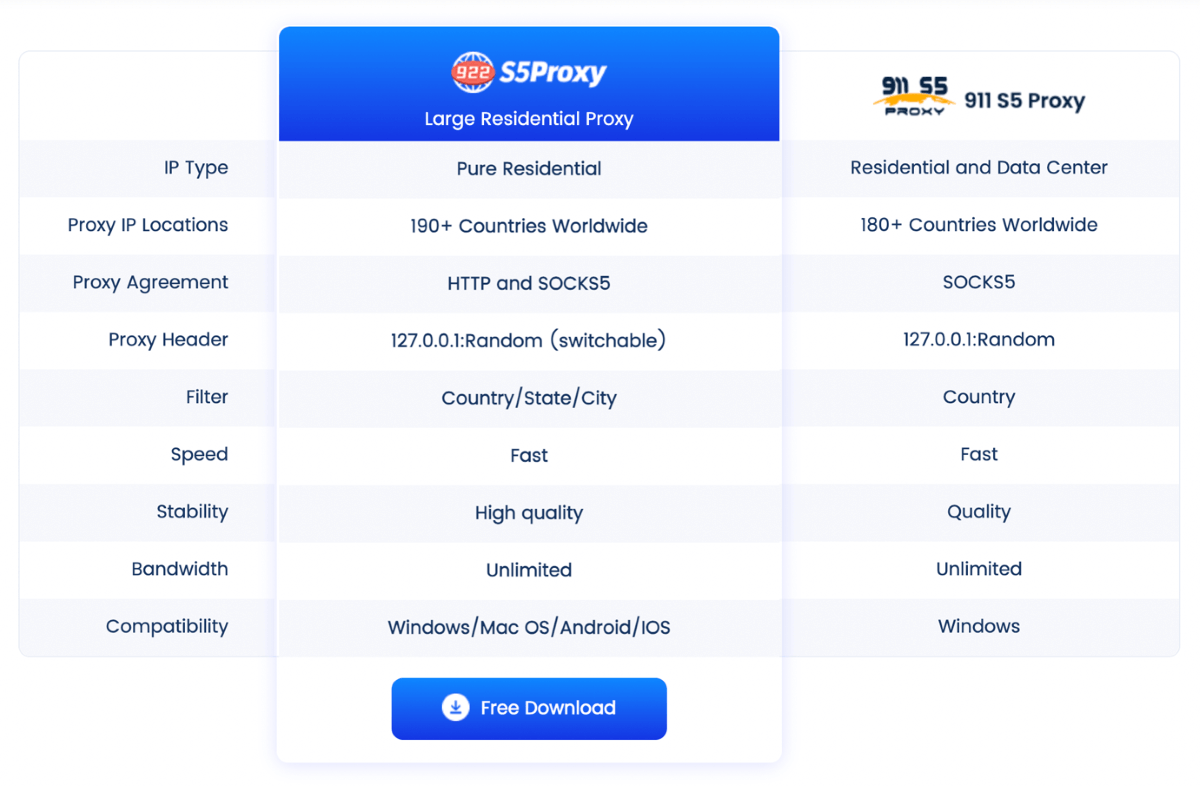Select the Large Residential Proxy subtitle

pyautogui.click(x=529, y=118)
